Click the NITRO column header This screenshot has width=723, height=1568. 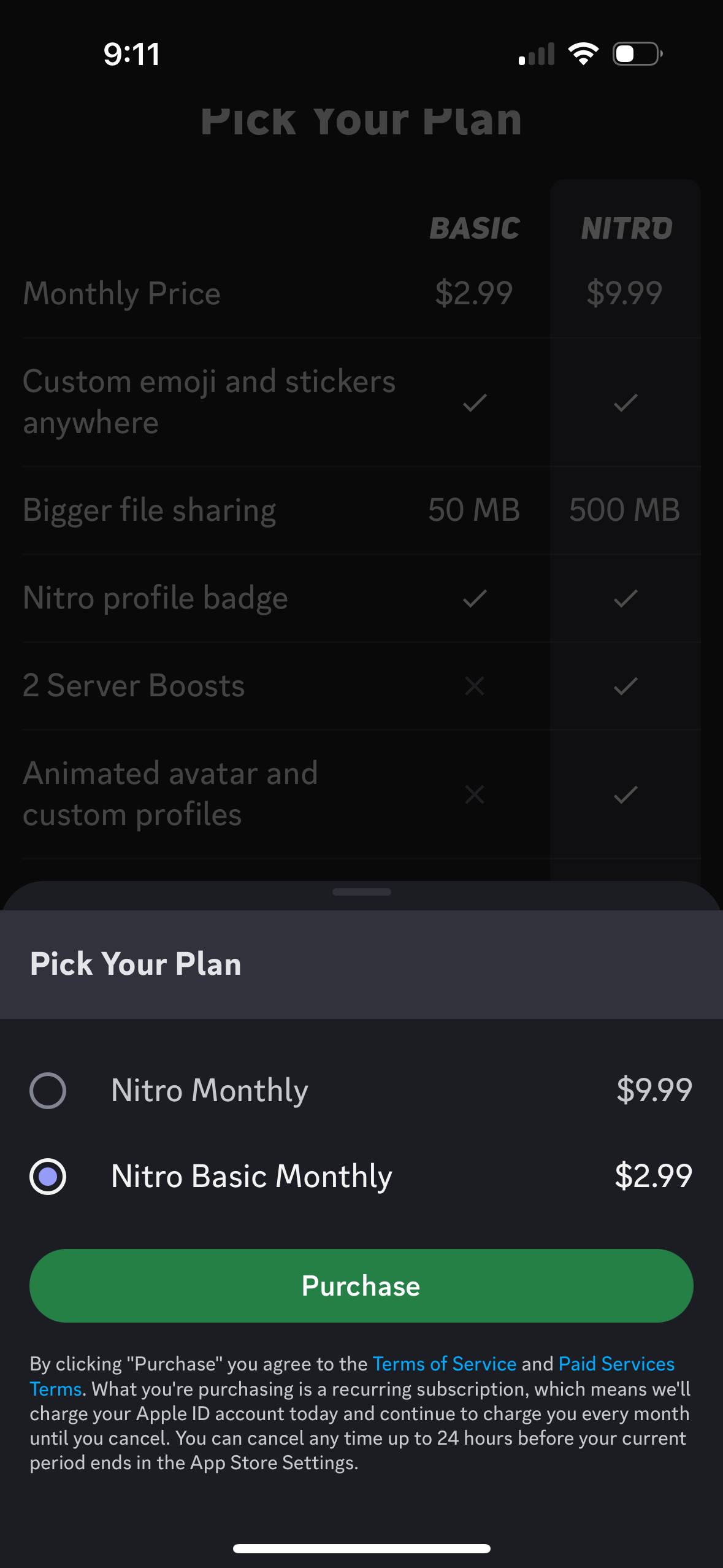(x=625, y=228)
